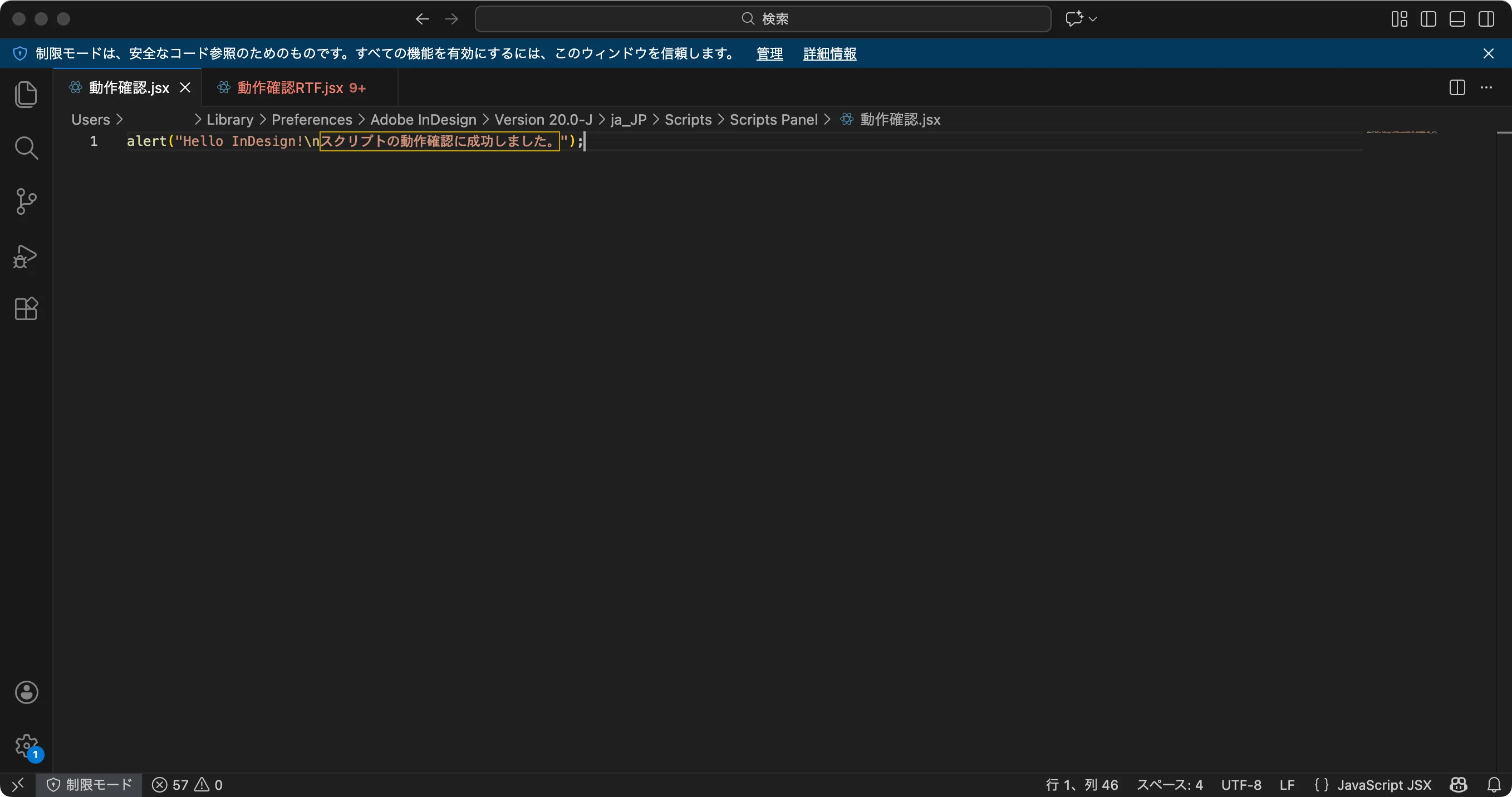Viewport: 1512px width, 797px height.
Task: Open the Copilot chat dropdown chevron
Action: [1093, 19]
